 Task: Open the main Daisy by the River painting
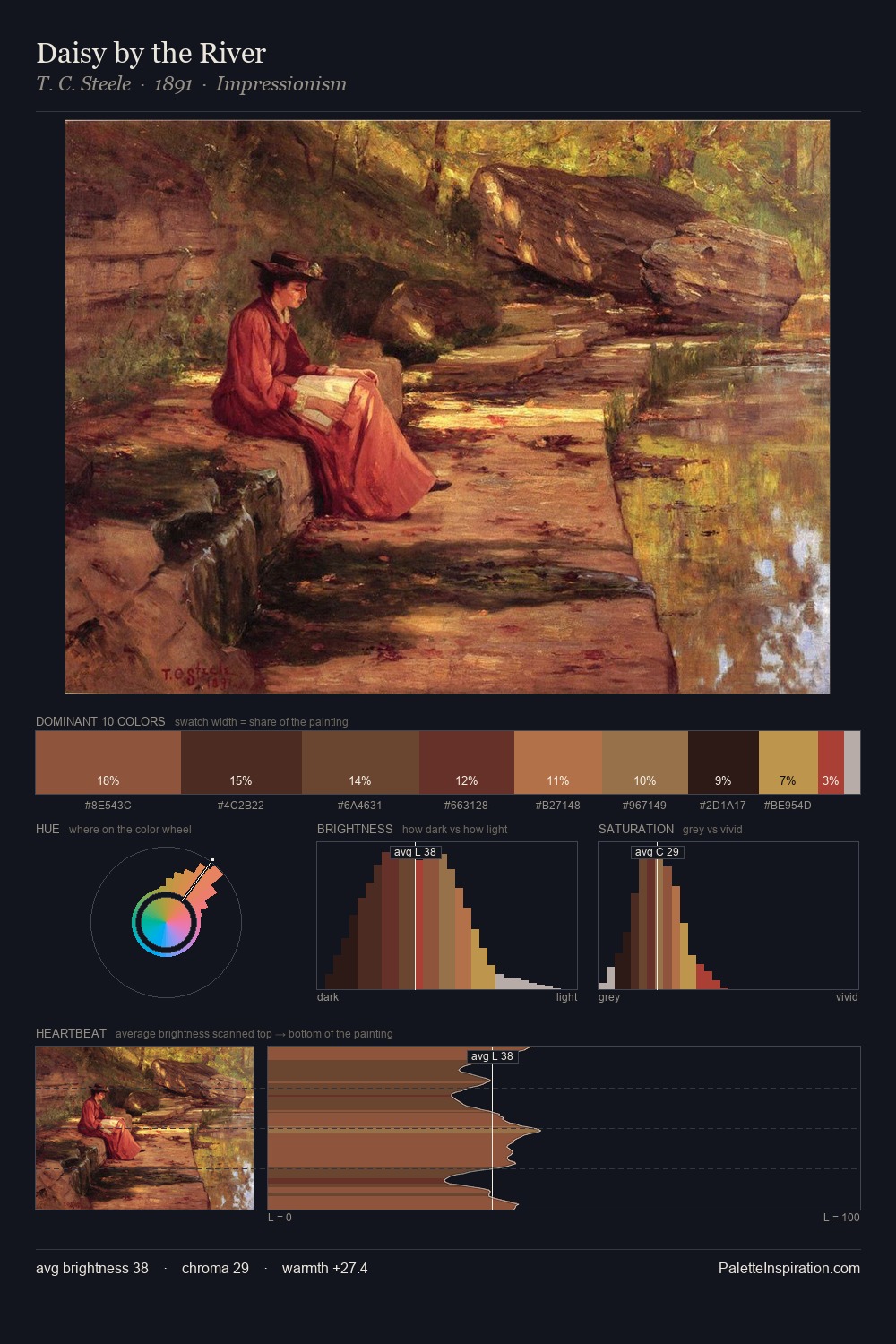click(447, 407)
